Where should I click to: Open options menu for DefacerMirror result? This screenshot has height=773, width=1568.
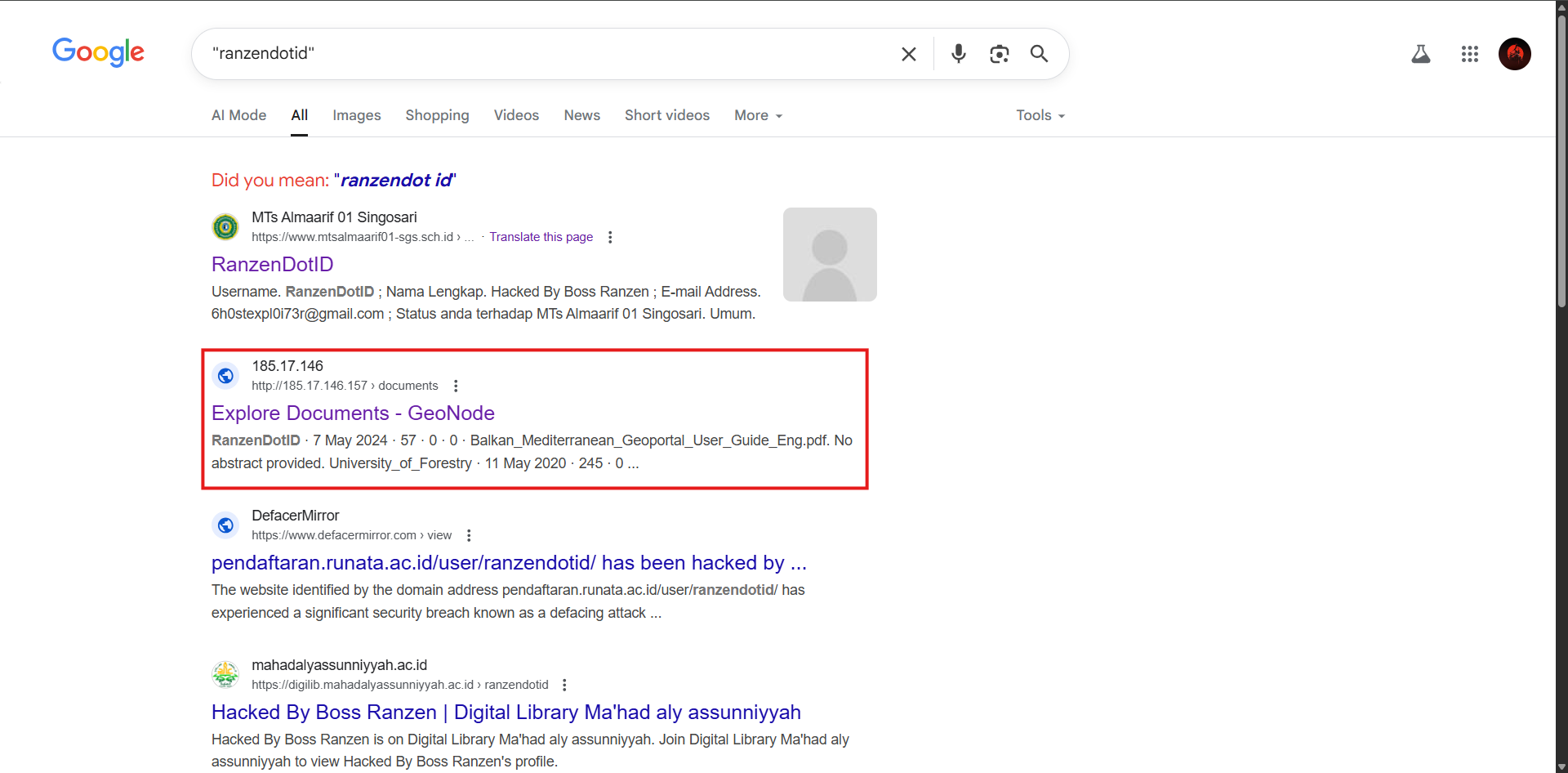(469, 535)
